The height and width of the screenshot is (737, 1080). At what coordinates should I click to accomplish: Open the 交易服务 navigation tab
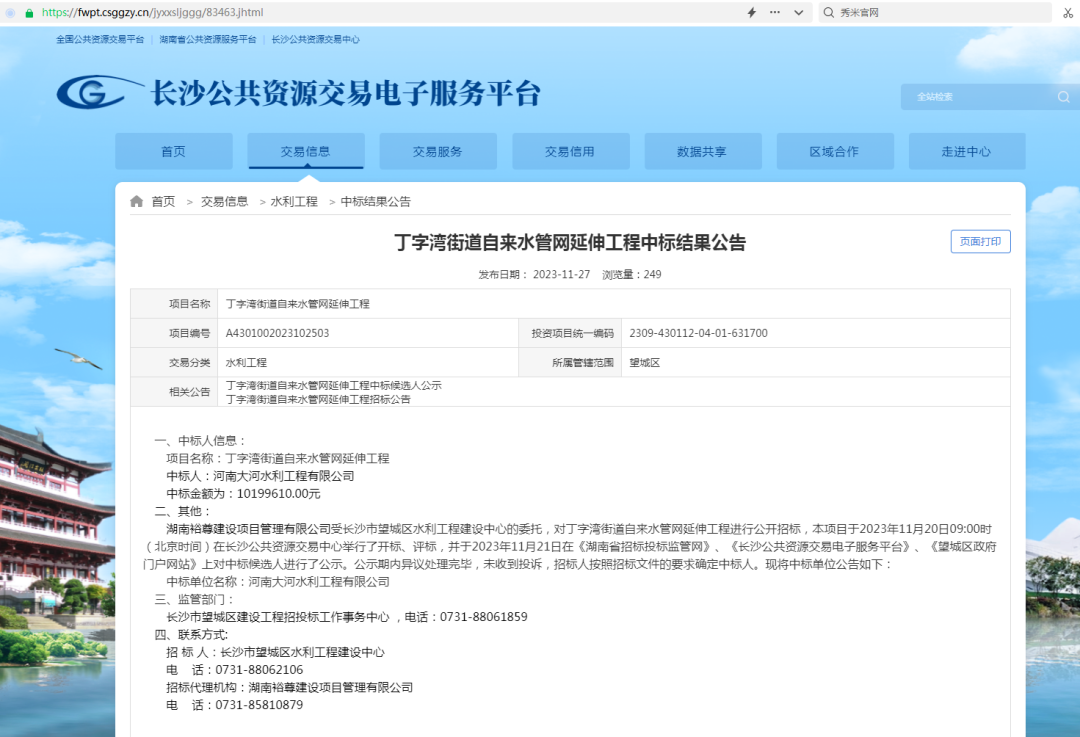[437, 152]
